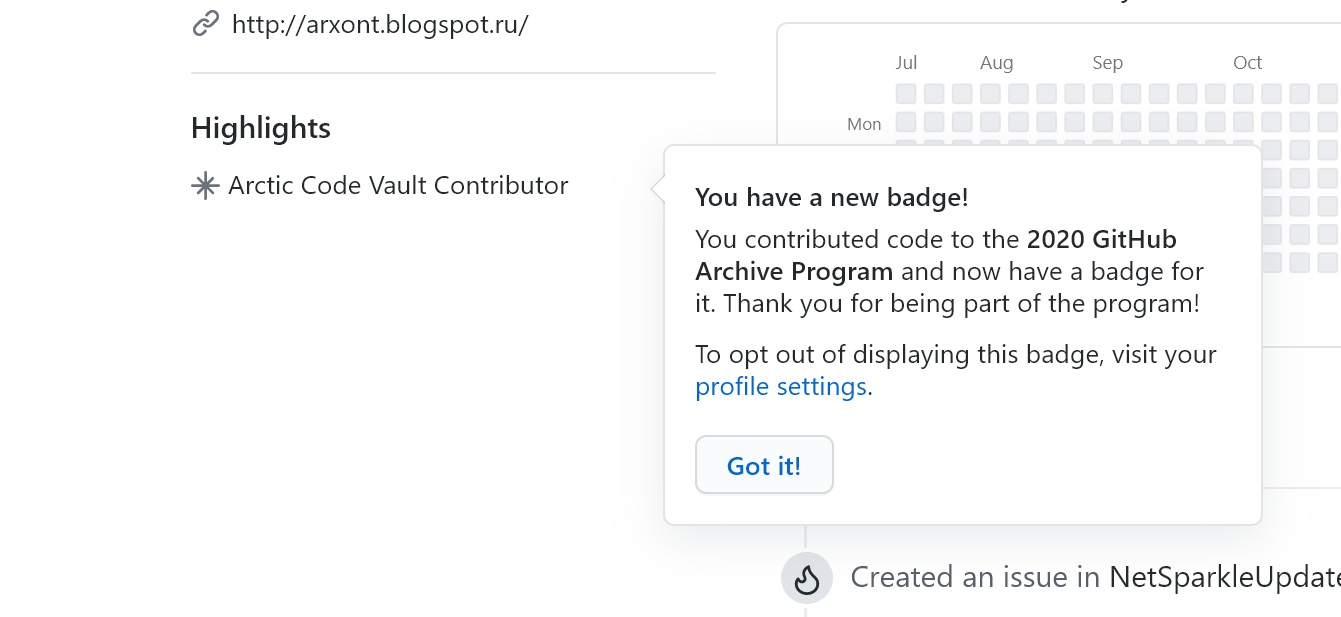Image resolution: width=1341 pixels, height=617 pixels.
Task: Select first top-row contribution cell under Jul
Action: coord(906,94)
